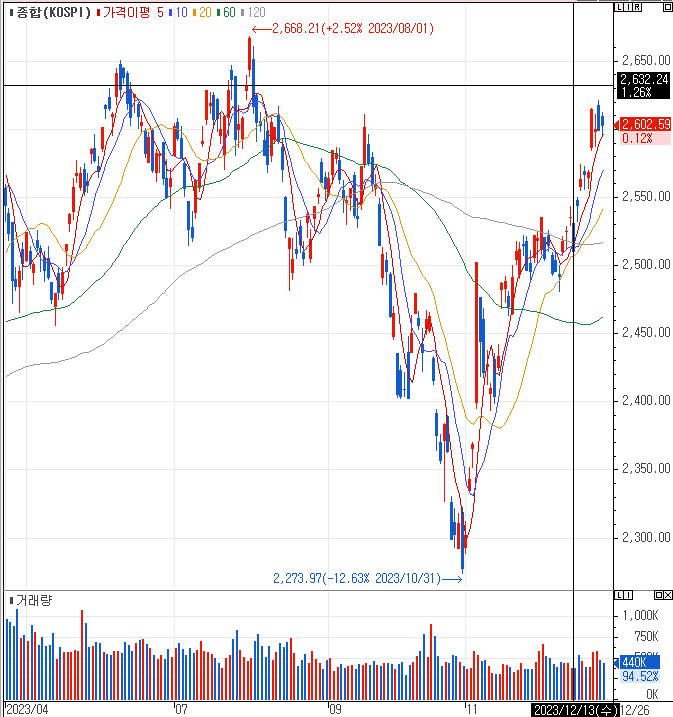Click the 2,550.00 price axis label
The width and height of the screenshot is (673, 717).
(x=646, y=197)
